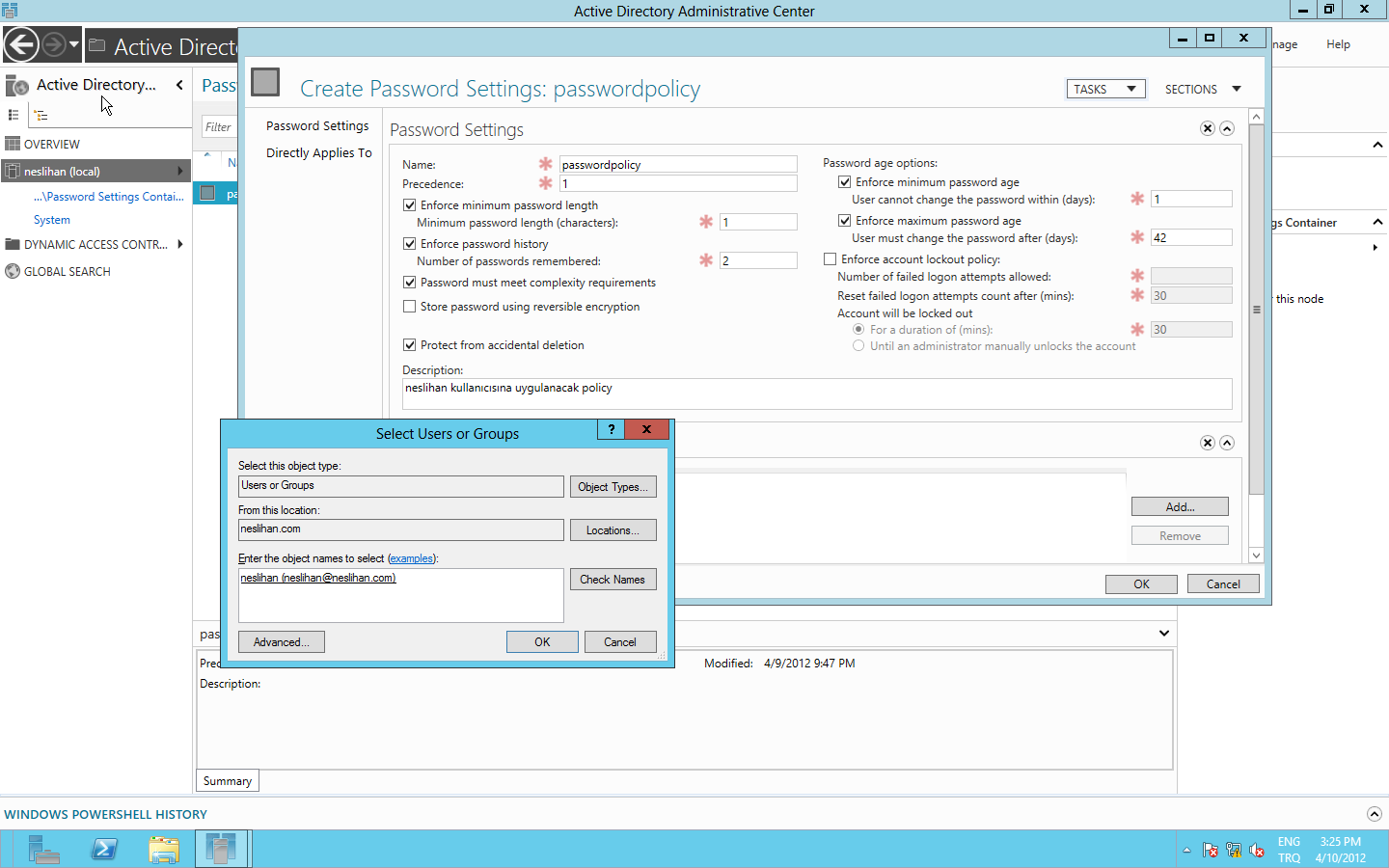The height and width of the screenshot is (868, 1389).
Task: Toggle Protect from accidental deletion
Action: [x=410, y=345]
